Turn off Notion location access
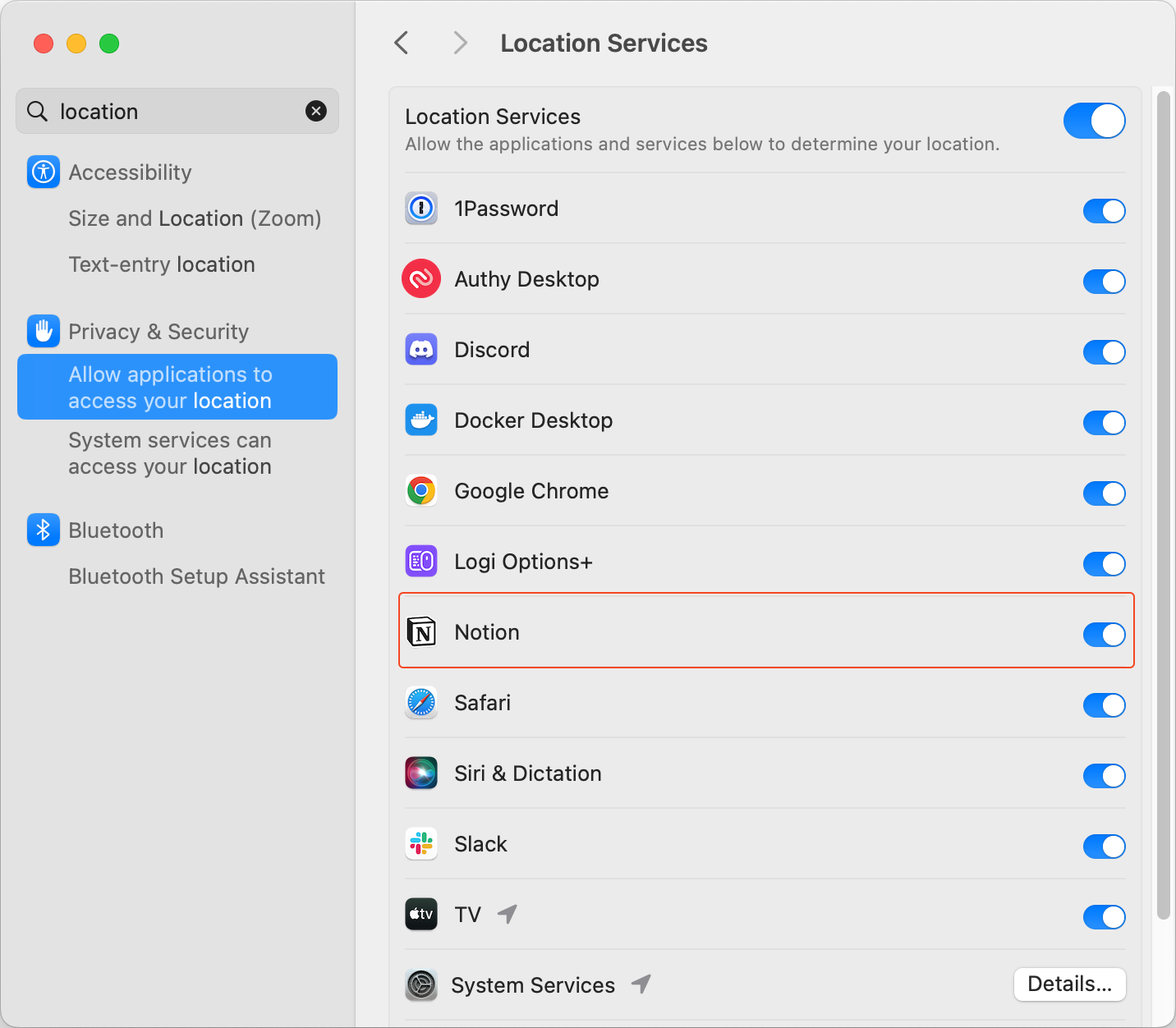The image size is (1176, 1028). 1105,635
